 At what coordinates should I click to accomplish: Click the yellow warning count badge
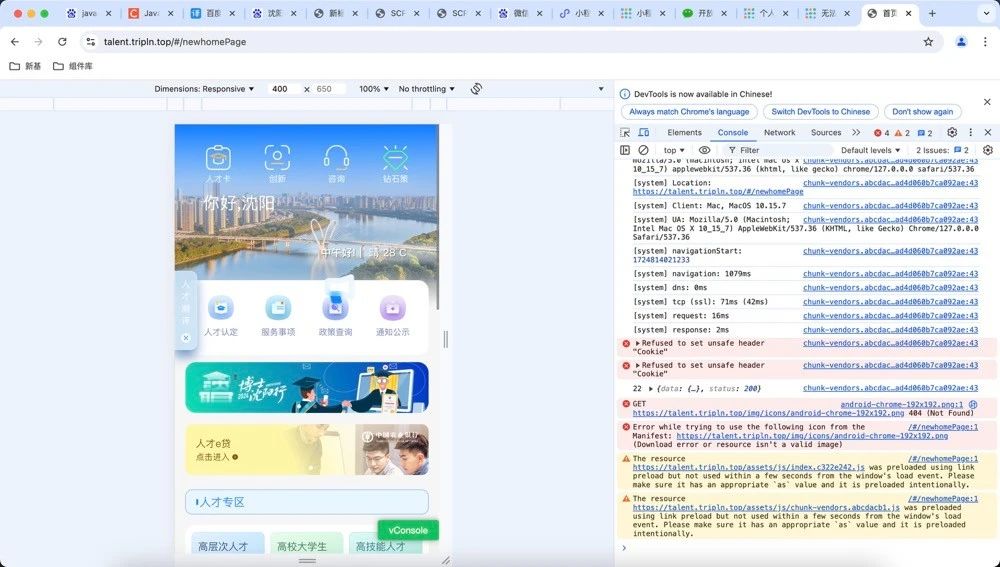(902, 133)
